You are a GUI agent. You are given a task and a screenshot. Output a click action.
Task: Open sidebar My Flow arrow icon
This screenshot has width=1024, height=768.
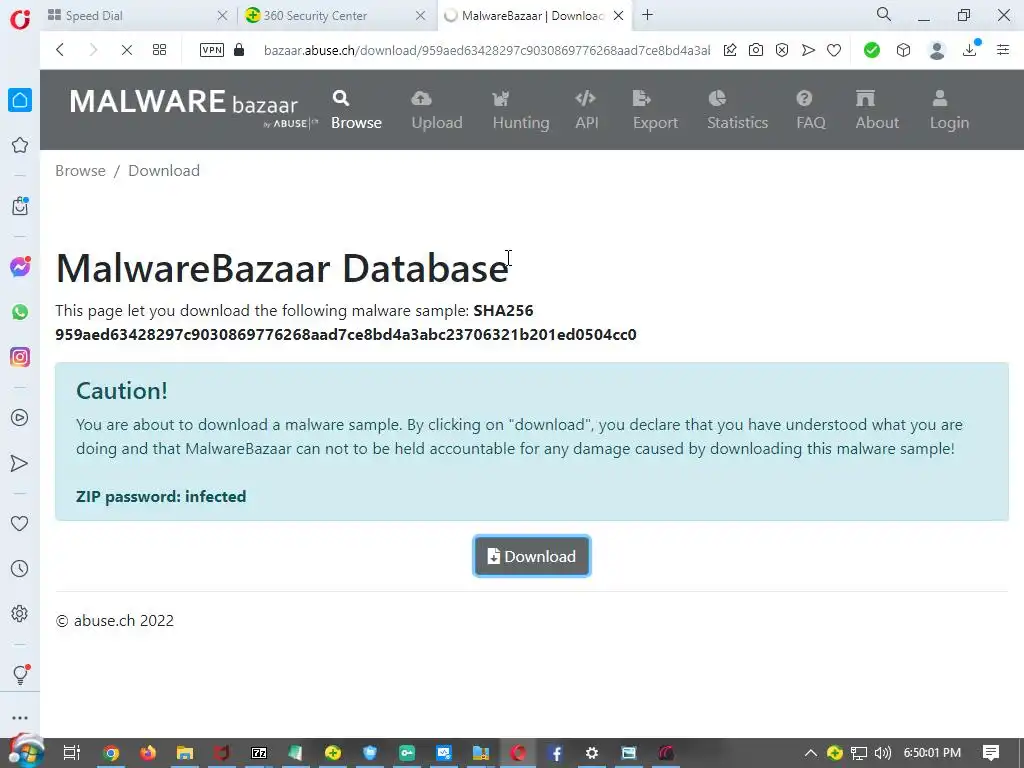pos(20,463)
